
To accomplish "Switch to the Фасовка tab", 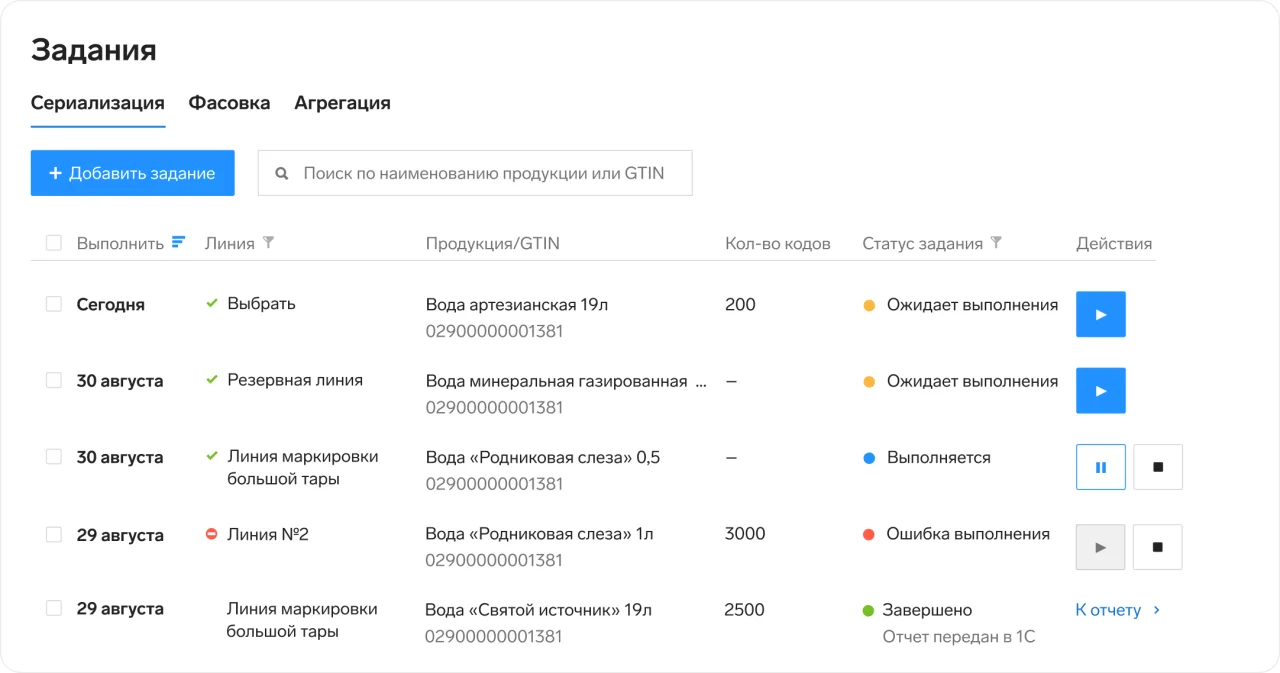I will click(230, 103).
